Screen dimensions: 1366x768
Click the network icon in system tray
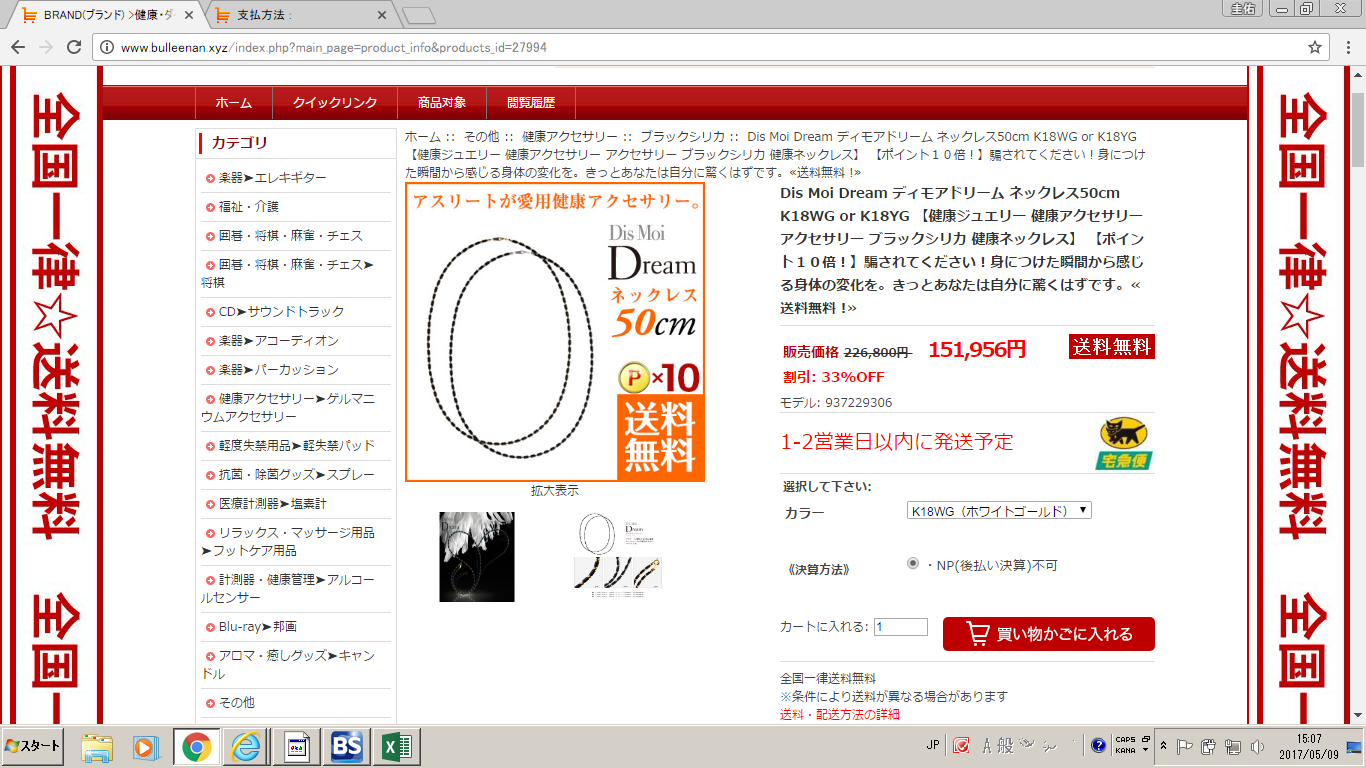pyautogui.click(x=1232, y=746)
